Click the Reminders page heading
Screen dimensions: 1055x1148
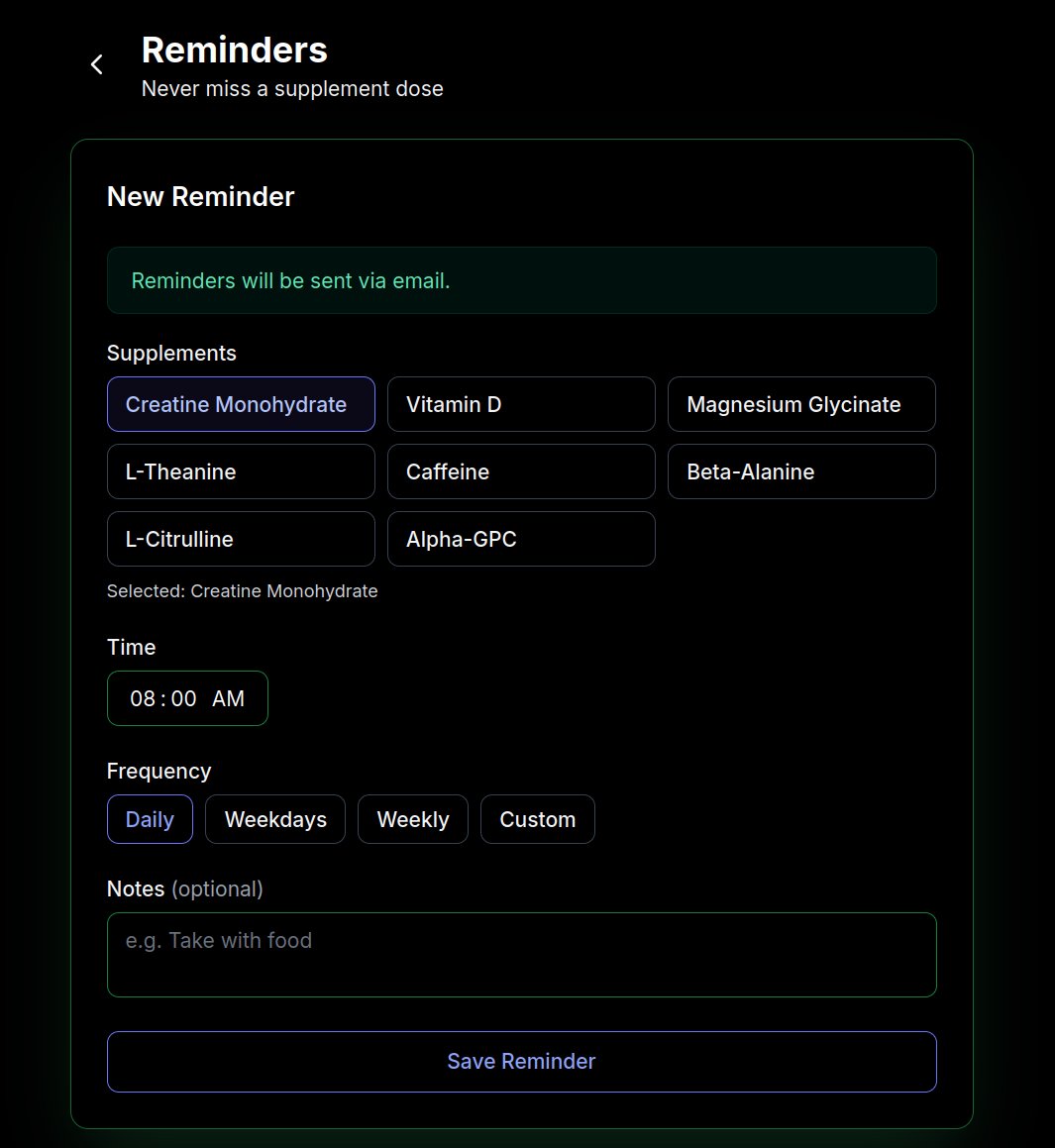235,50
